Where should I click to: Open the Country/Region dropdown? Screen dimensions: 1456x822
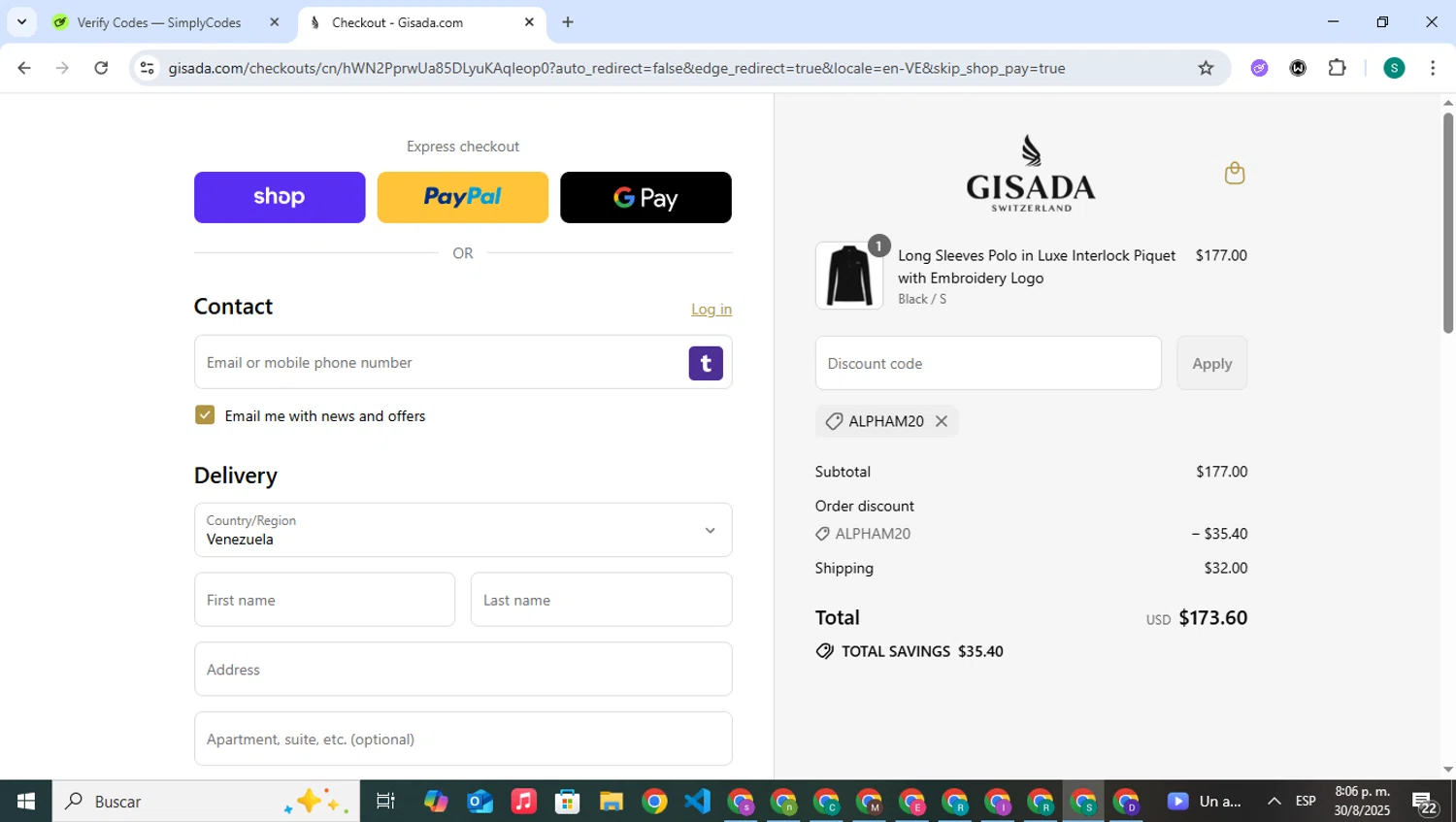click(463, 530)
